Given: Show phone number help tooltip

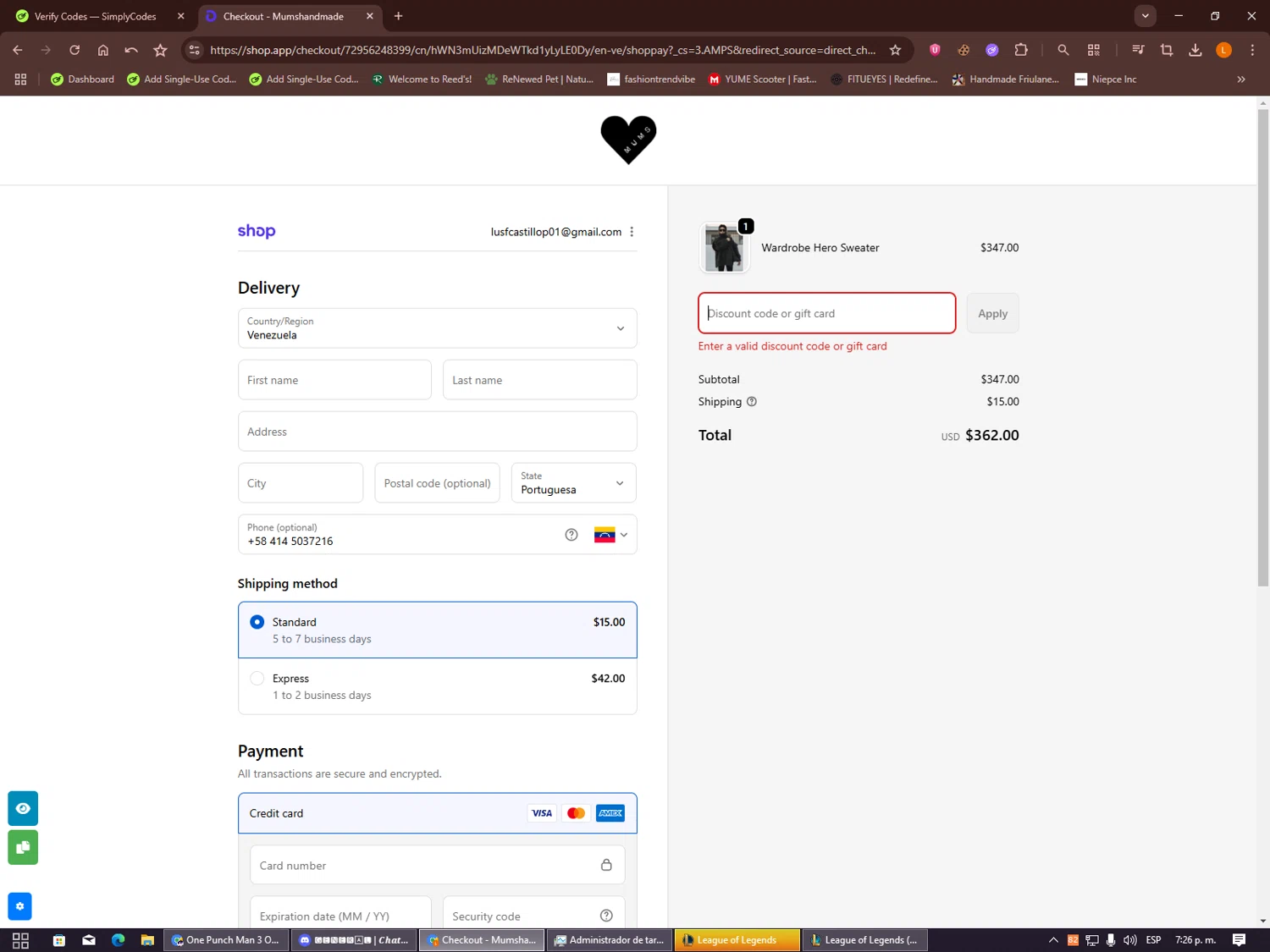Looking at the screenshot, I should coord(571,535).
